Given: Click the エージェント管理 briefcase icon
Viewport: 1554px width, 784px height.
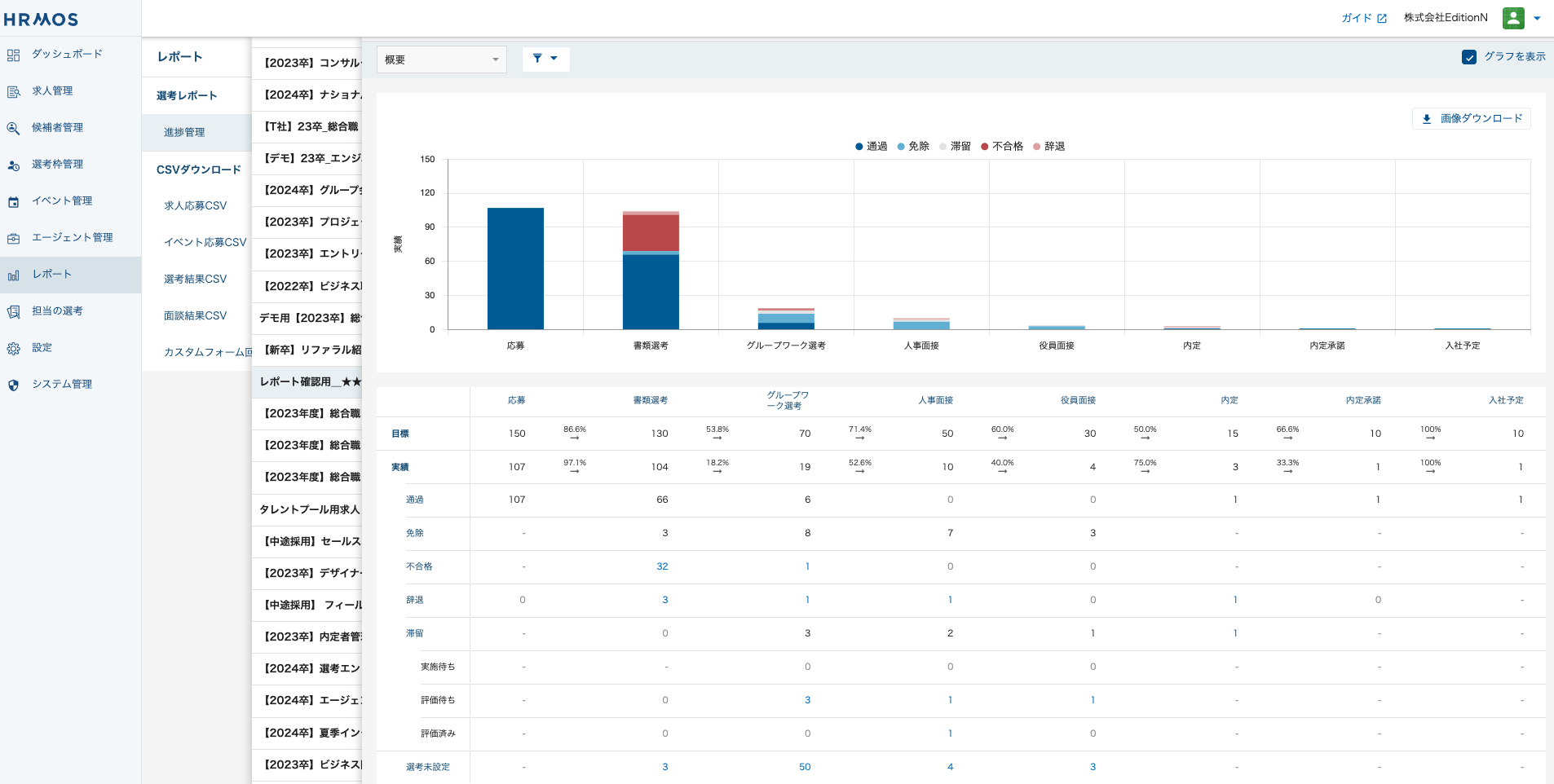Looking at the screenshot, I should click(13, 238).
